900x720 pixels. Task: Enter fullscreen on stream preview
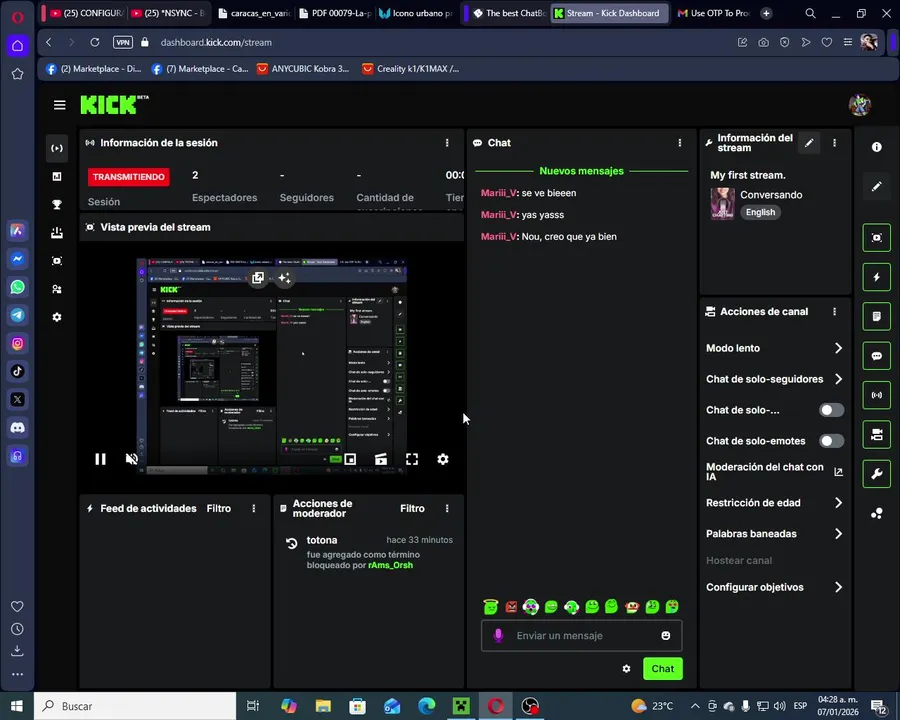412,459
